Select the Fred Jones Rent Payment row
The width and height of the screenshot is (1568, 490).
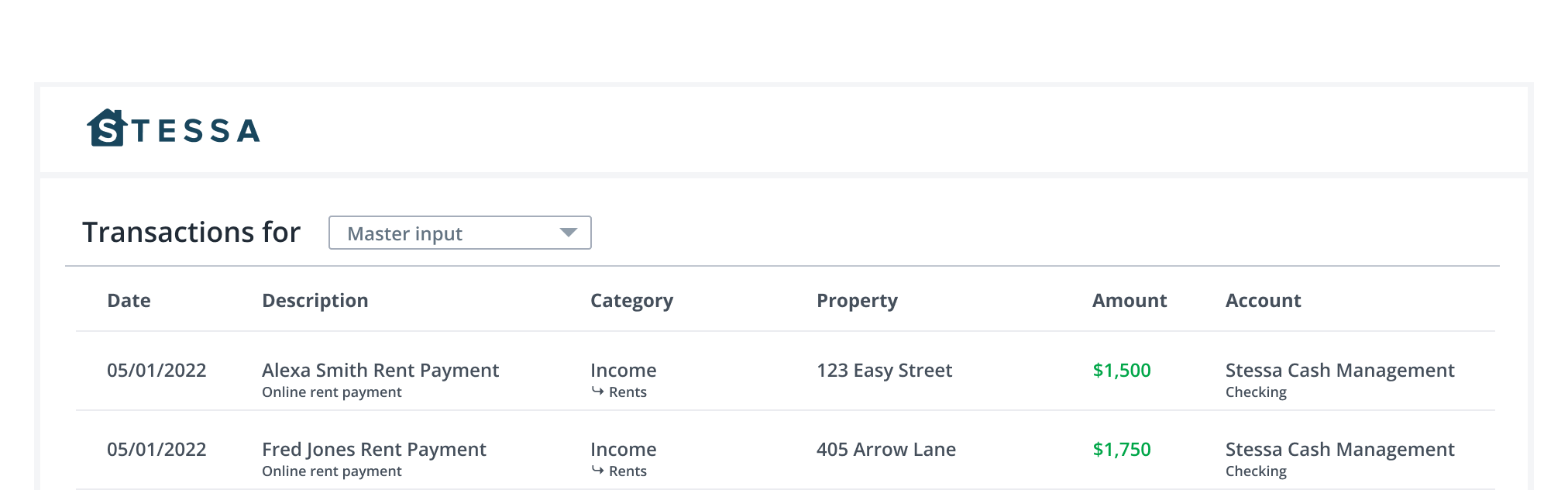point(374,449)
